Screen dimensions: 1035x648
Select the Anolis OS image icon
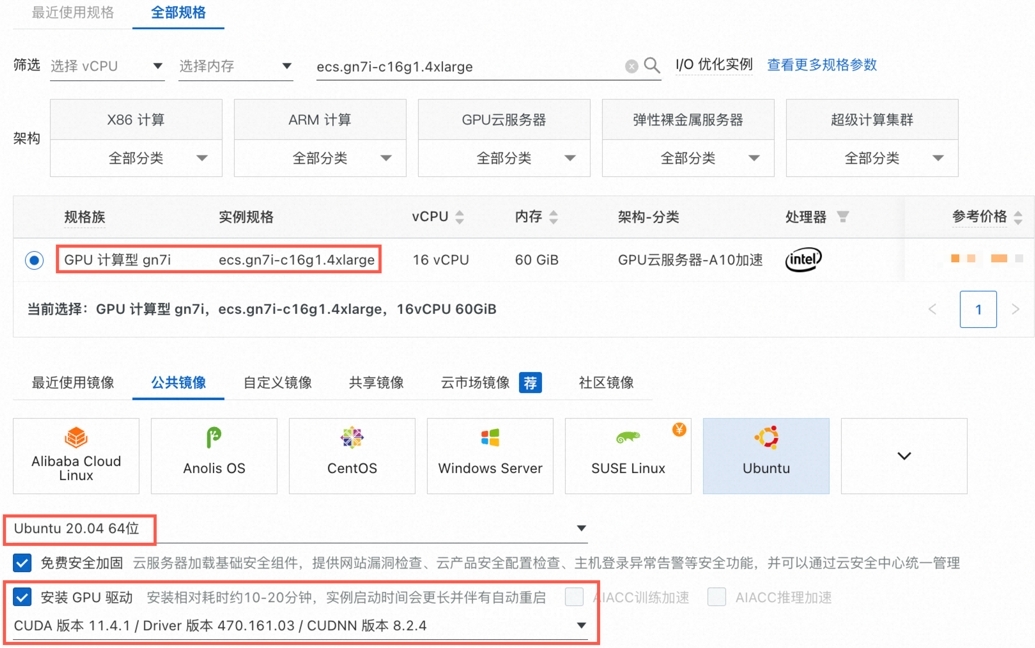coord(213,455)
